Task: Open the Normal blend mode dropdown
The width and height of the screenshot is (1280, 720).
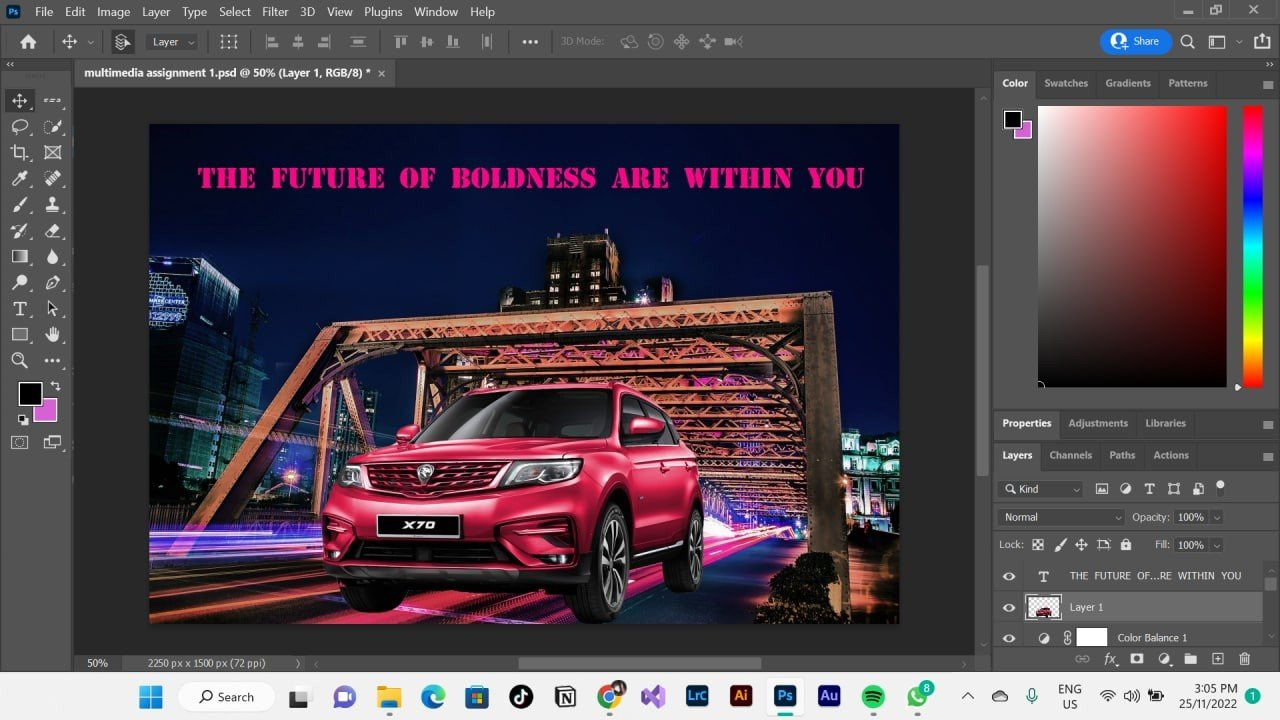Action: pos(1061,517)
